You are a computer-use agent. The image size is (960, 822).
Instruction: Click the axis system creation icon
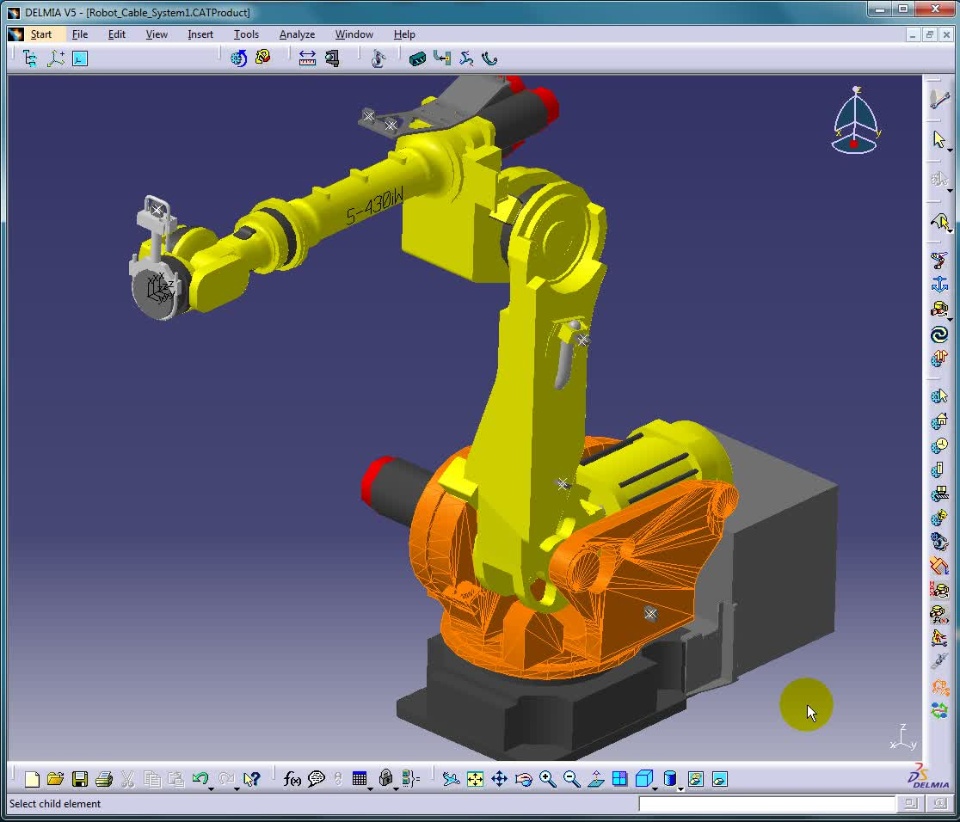pyautogui.click(x=55, y=58)
